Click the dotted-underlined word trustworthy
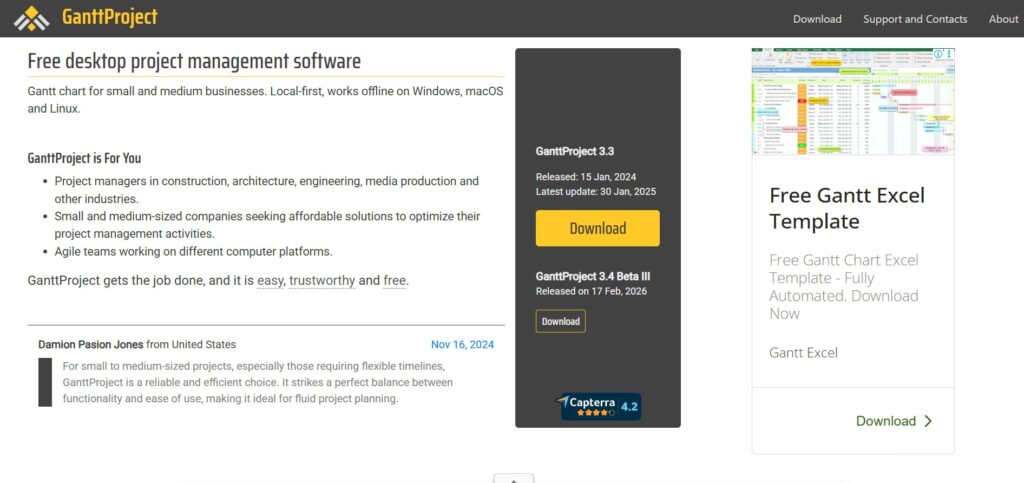1024x483 pixels. point(322,281)
